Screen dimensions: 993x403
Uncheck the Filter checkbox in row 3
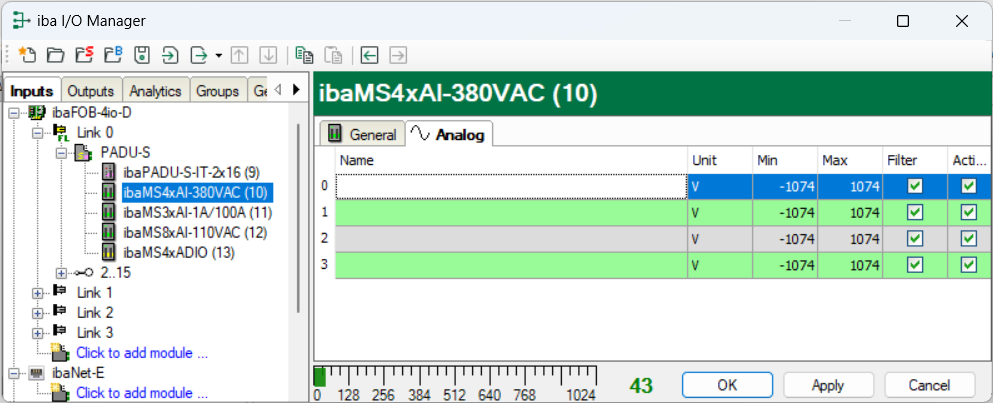[x=914, y=265]
